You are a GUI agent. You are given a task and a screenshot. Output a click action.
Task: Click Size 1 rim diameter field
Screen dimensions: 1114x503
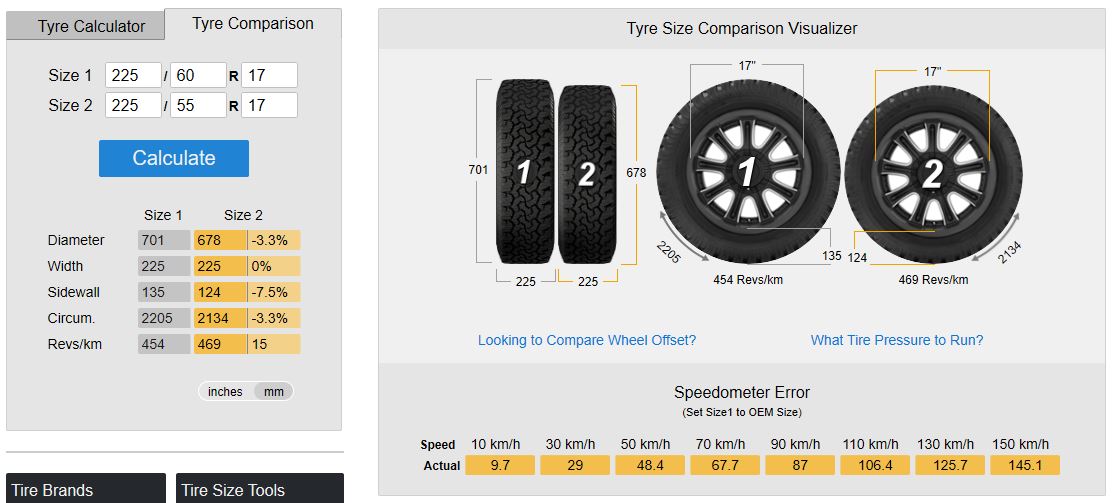click(x=269, y=75)
